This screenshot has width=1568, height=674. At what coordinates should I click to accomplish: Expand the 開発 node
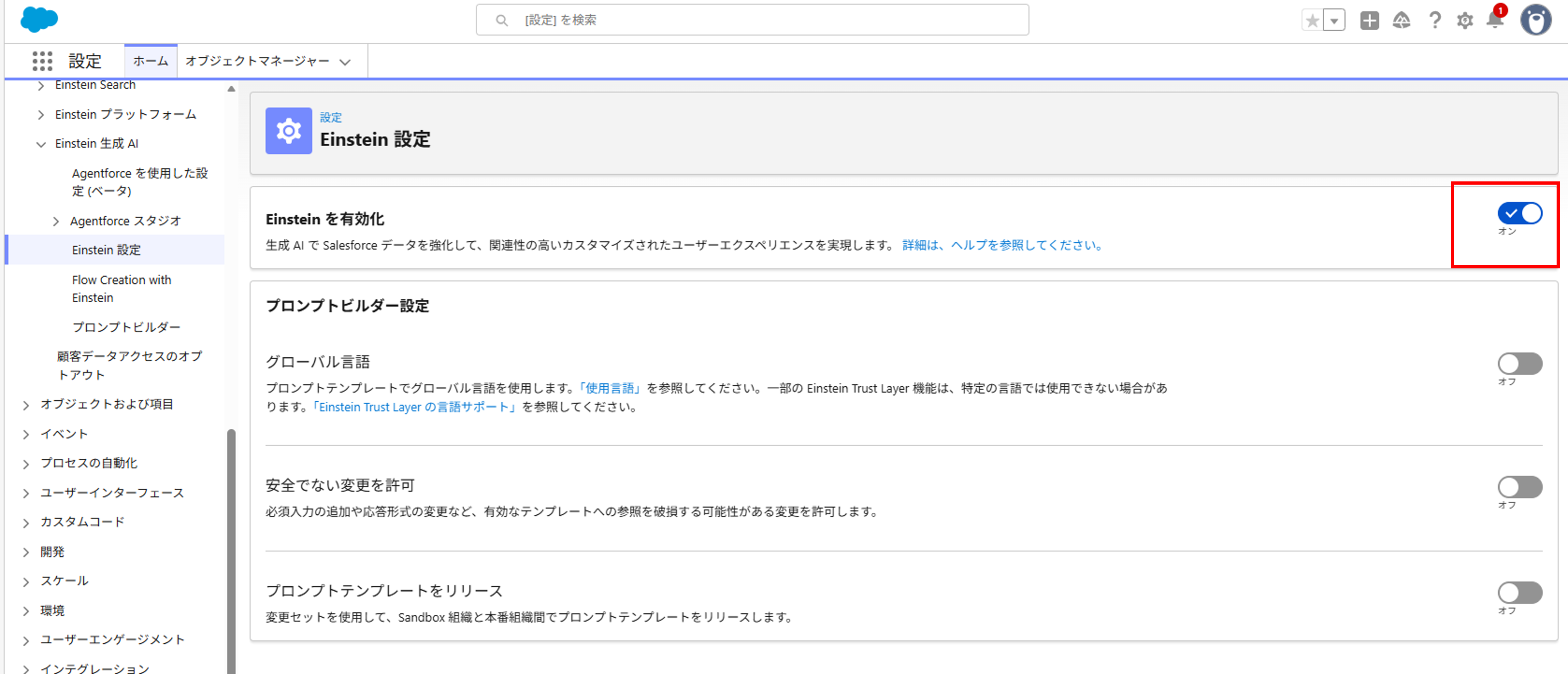point(26,552)
